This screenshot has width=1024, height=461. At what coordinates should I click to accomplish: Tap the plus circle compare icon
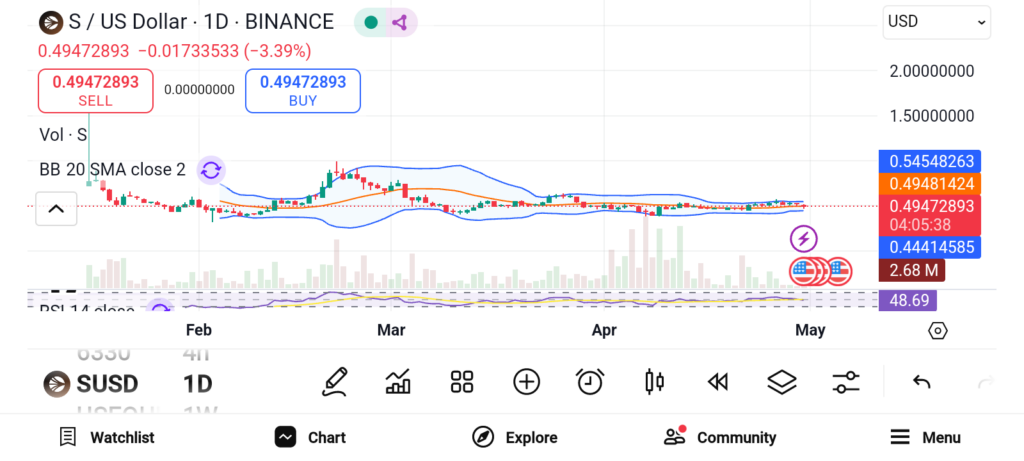(526, 381)
